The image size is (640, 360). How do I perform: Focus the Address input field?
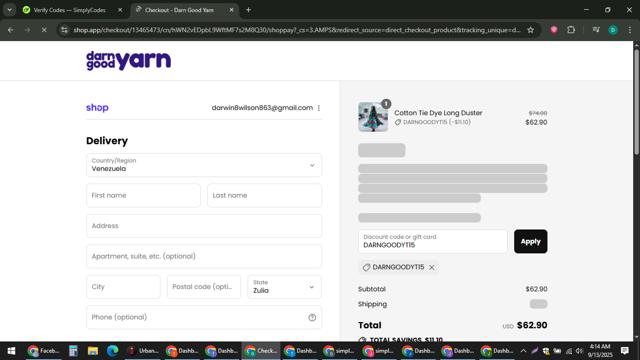pyautogui.click(x=204, y=226)
